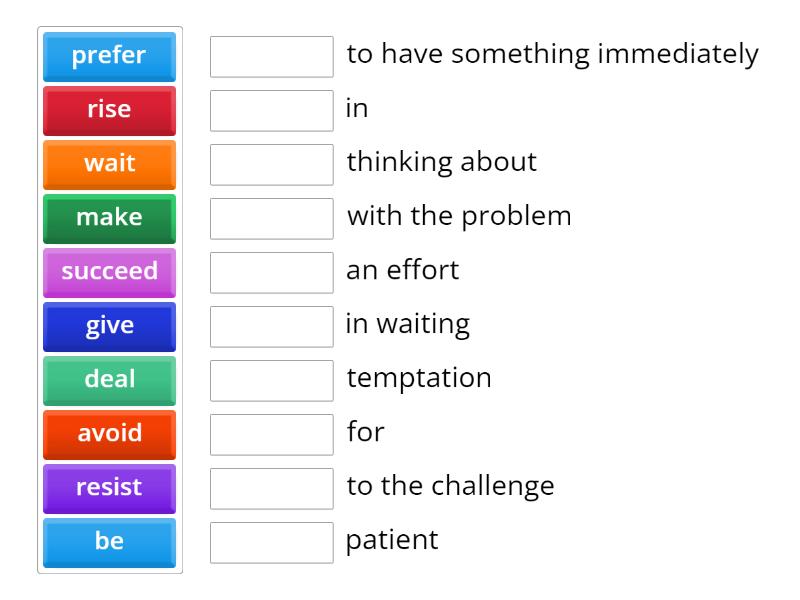Screen dimensions: 800x600
Task: Pick the purple "resist" word tile
Action: click(109, 488)
